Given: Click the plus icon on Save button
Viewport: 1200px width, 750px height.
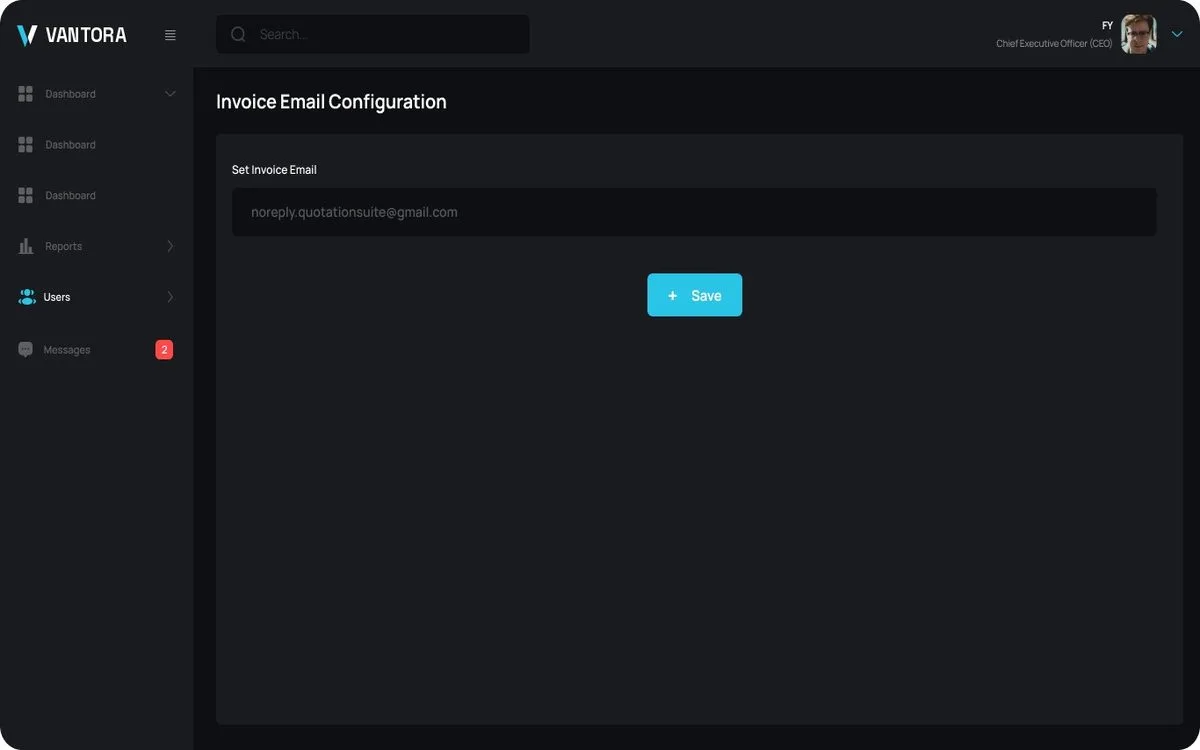Looking at the screenshot, I should (673, 296).
